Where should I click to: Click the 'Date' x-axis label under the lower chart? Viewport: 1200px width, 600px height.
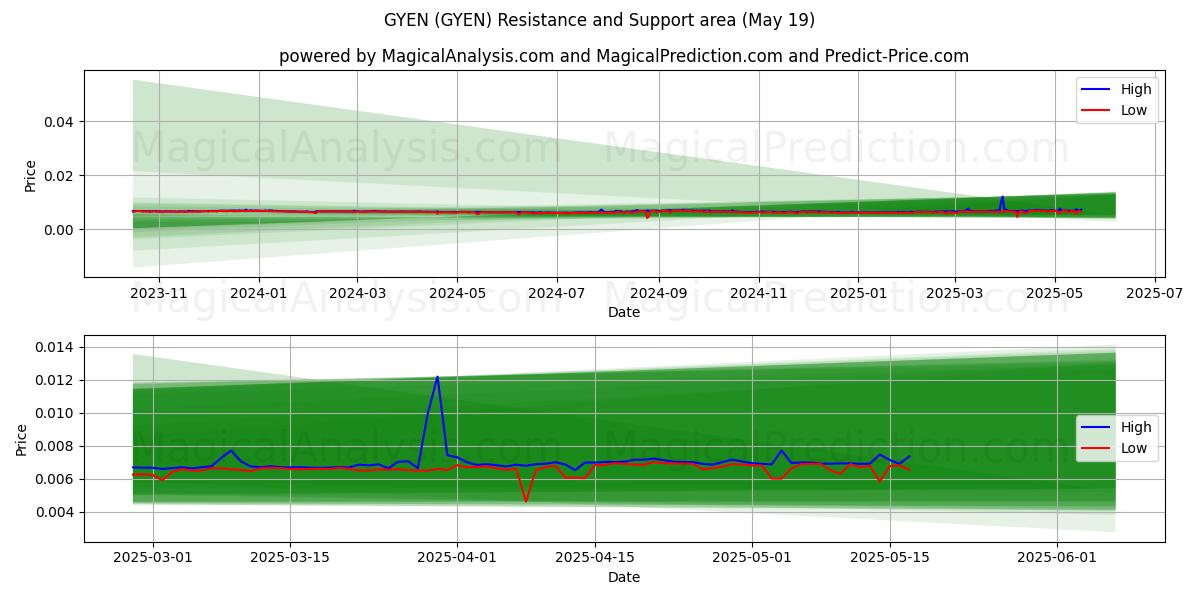click(x=624, y=577)
